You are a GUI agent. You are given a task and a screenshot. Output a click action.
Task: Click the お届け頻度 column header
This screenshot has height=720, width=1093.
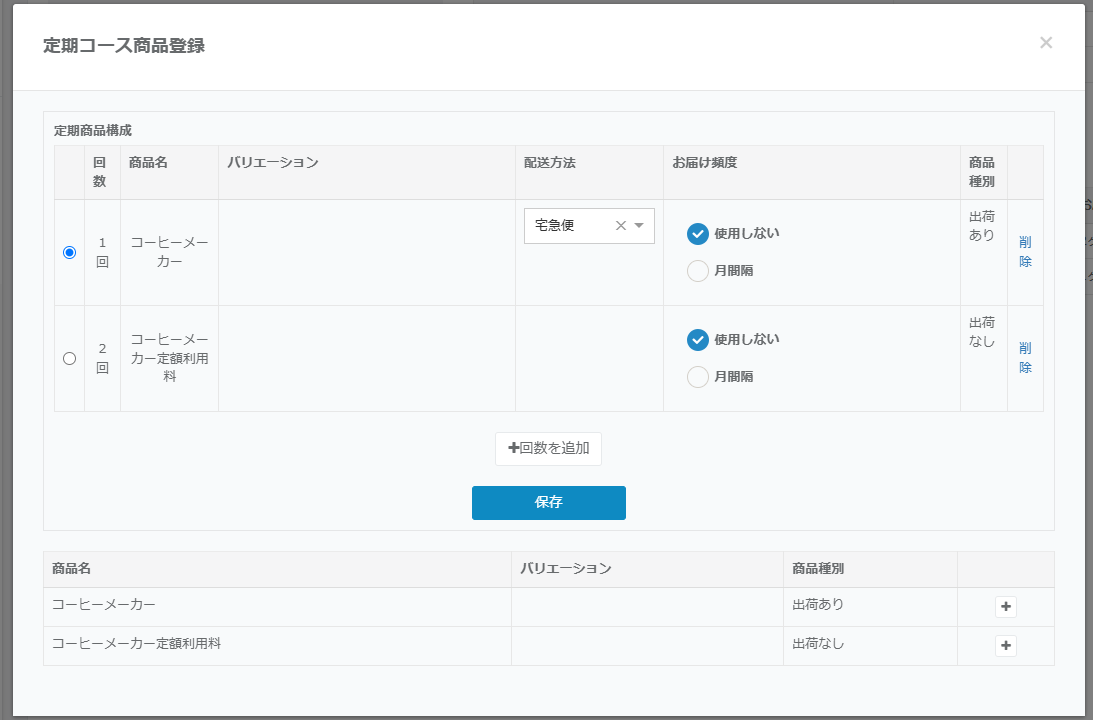(705, 162)
